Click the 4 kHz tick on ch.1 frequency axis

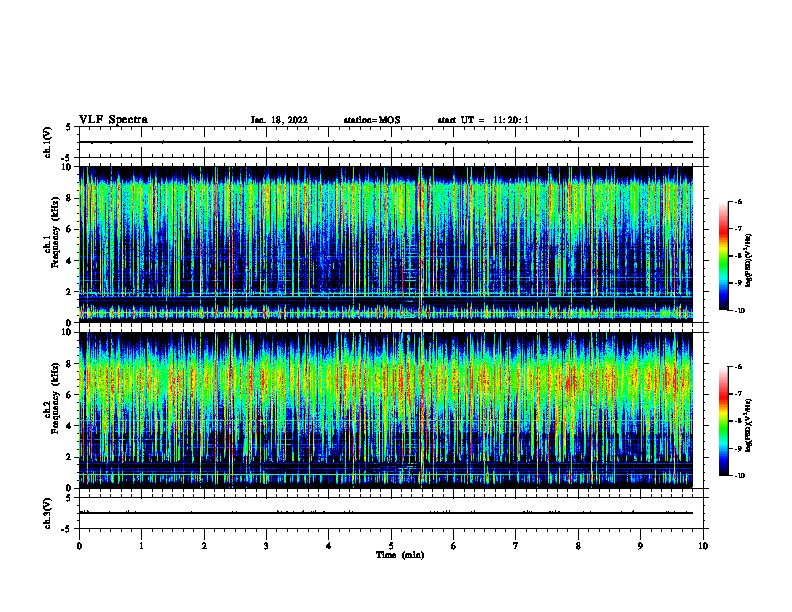[x=70, y=261]
